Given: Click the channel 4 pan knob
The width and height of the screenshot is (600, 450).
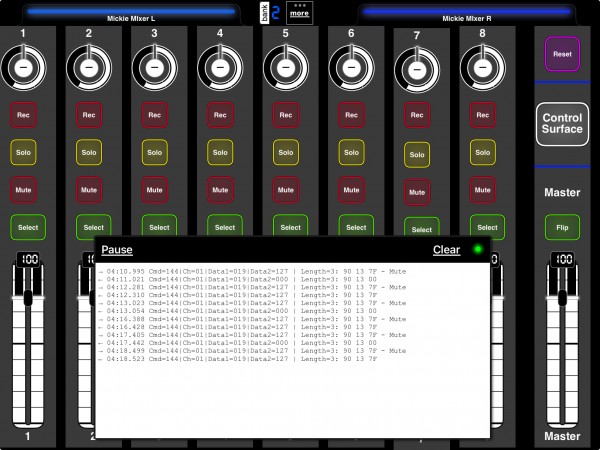Looking at the screenshot, I should pyautogui.click(x=220, y=67).
